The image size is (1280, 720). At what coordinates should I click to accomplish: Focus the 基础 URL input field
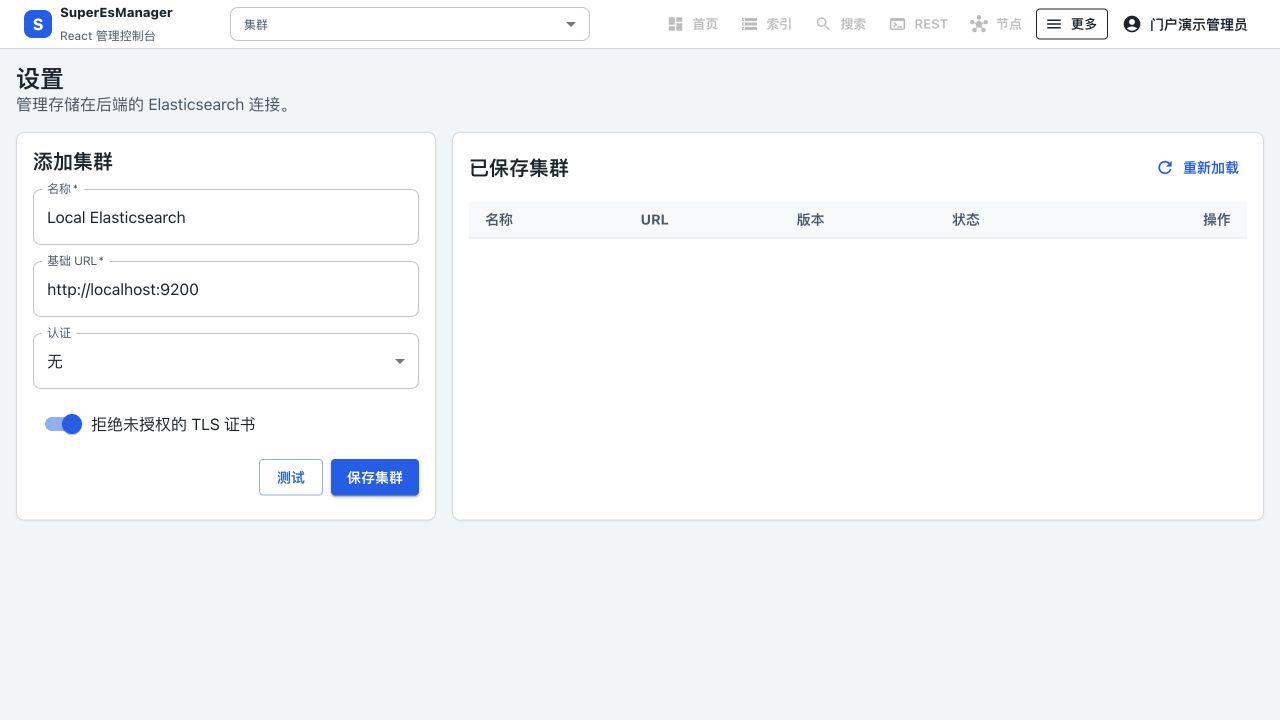(x=226, y=289)
